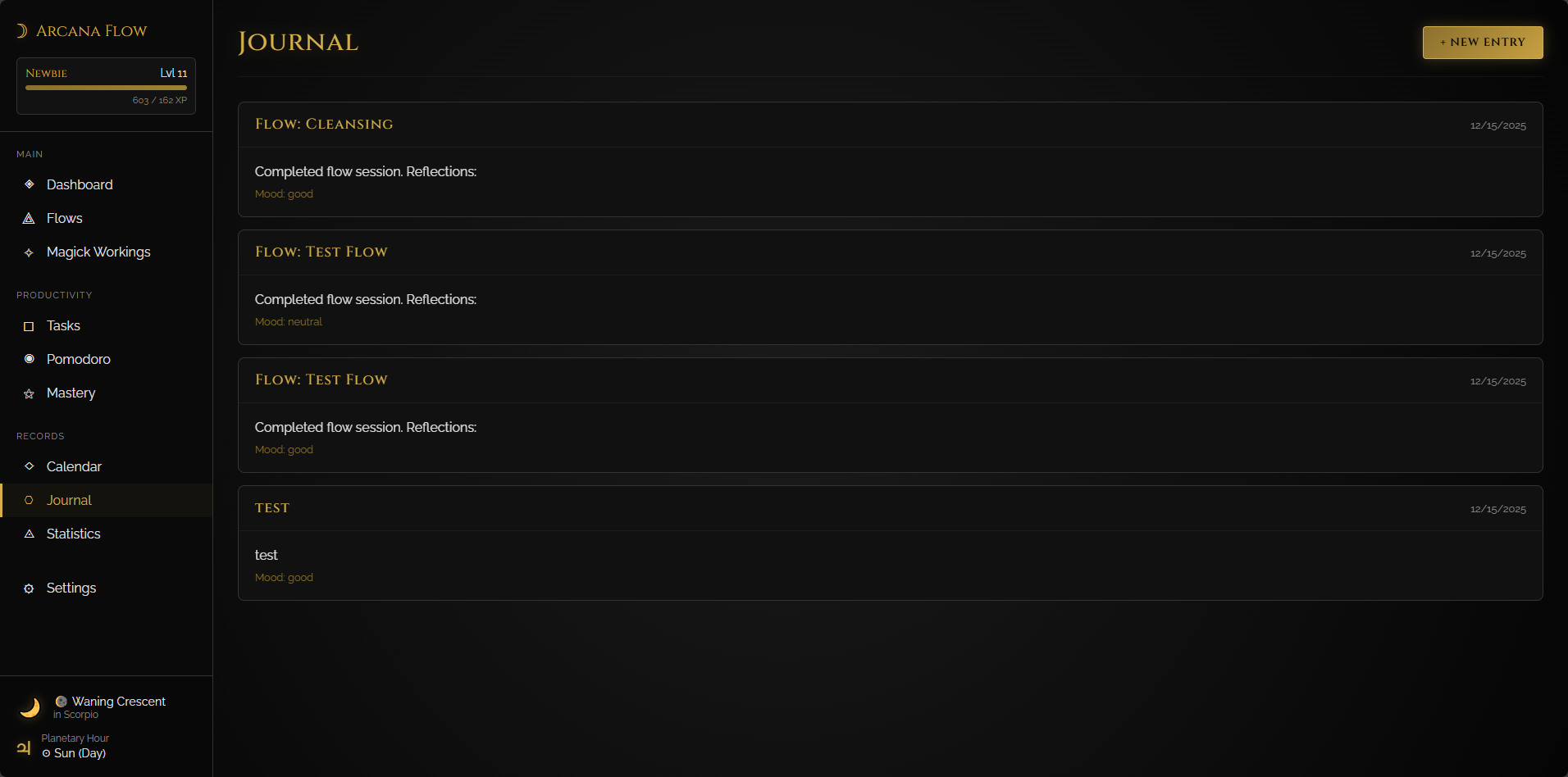Click the Flows triangle icon
Viewport: 1568px width, 777px height.
click(x=29, y=218)
